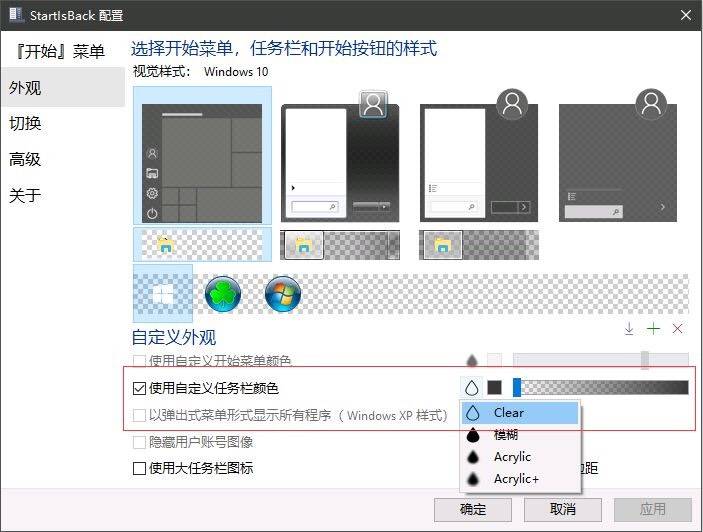This screenshot has width=703, height=532.
Task: Choose the Windows 7 glass start menu style
Action: pos(340,156)
